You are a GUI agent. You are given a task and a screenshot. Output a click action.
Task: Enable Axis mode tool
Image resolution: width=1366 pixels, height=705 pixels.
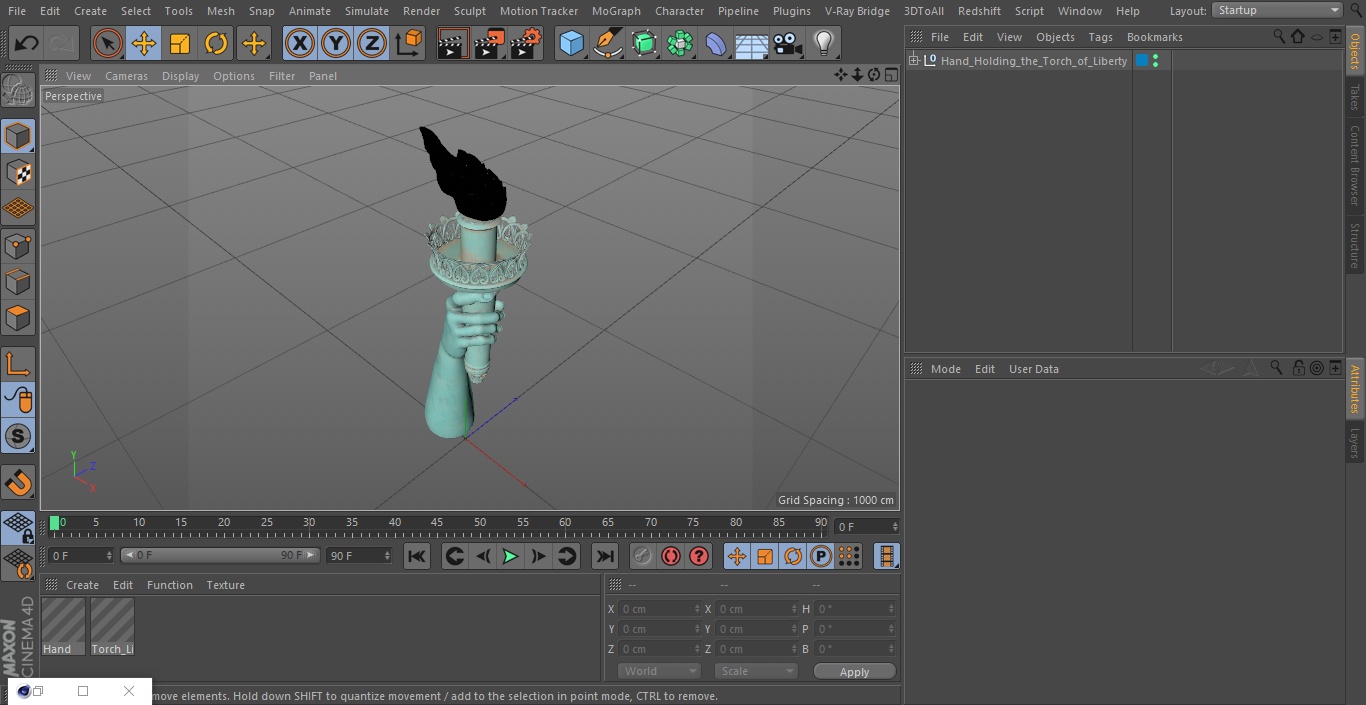tap(18, 364)
